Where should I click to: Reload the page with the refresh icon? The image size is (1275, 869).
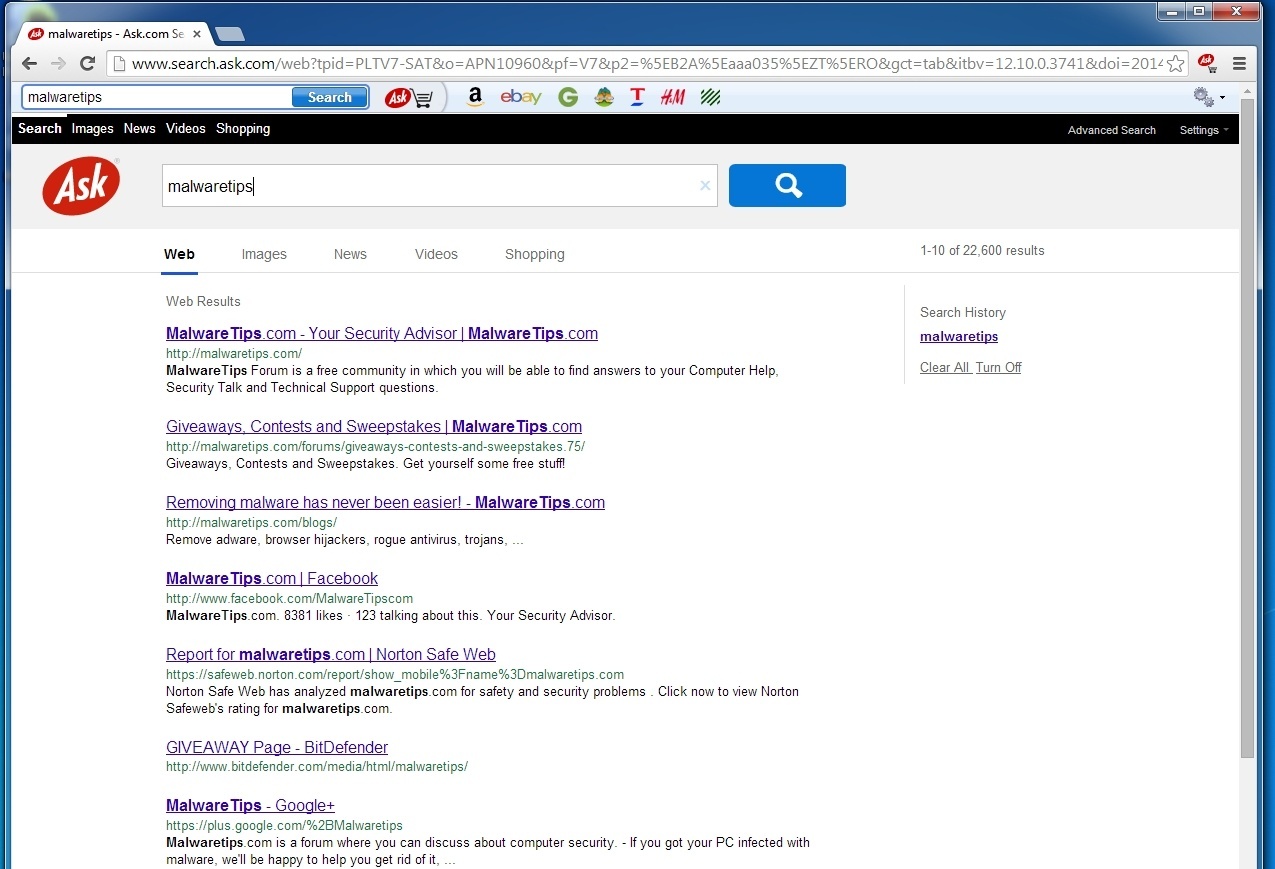(88, 63)
